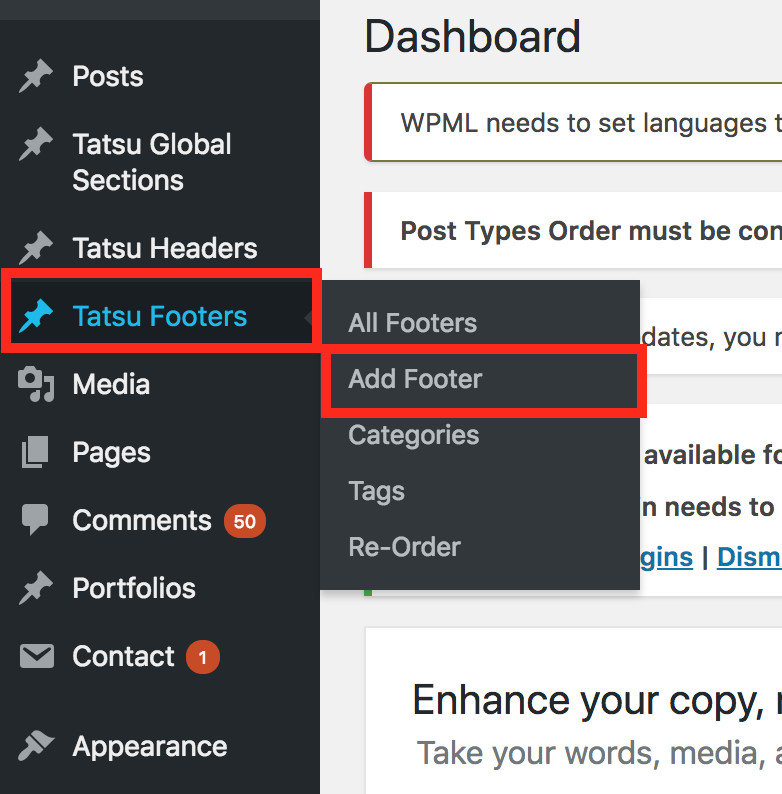Open Tatsu Global Sections menu item
Screen dimensions: 782x794
(x=152, y=162)
